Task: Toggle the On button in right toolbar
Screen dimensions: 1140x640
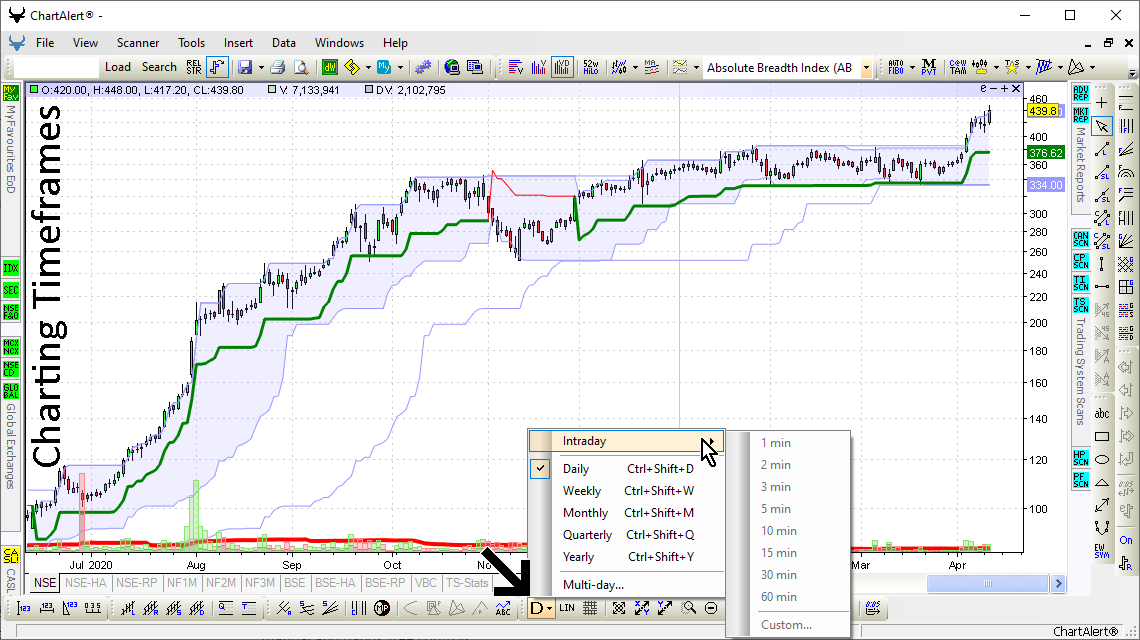Action: click(1125, 540)
